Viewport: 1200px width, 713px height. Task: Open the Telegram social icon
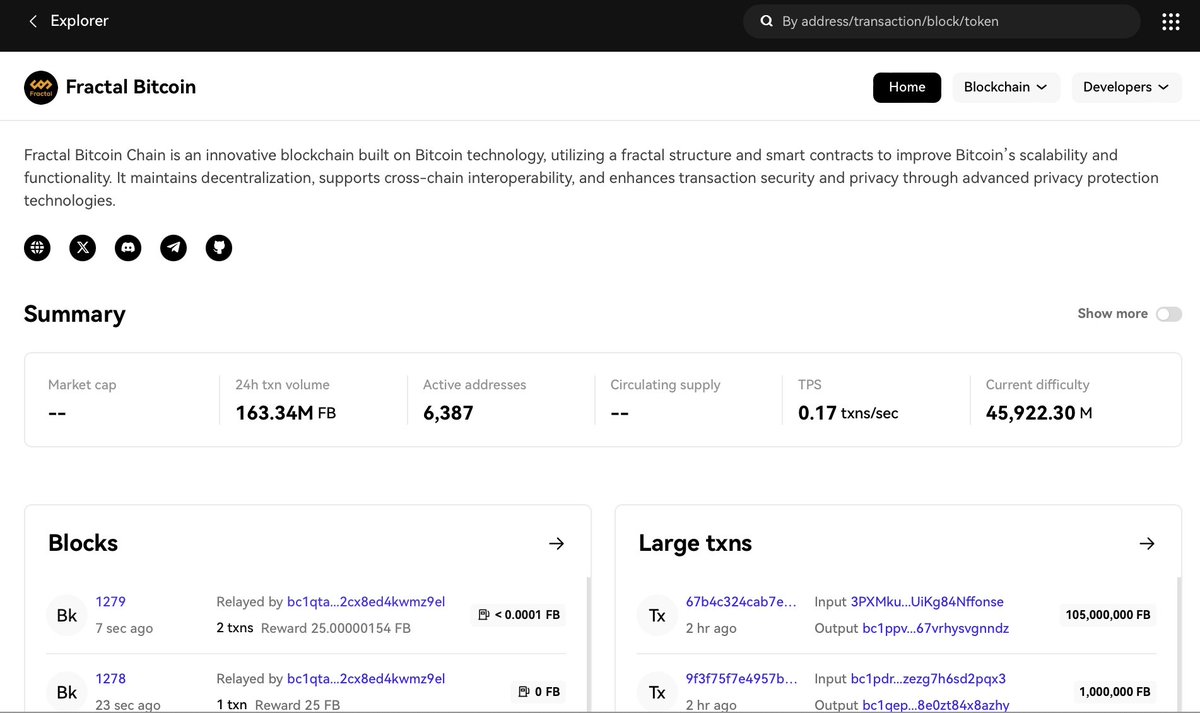[x=174, y=248]
